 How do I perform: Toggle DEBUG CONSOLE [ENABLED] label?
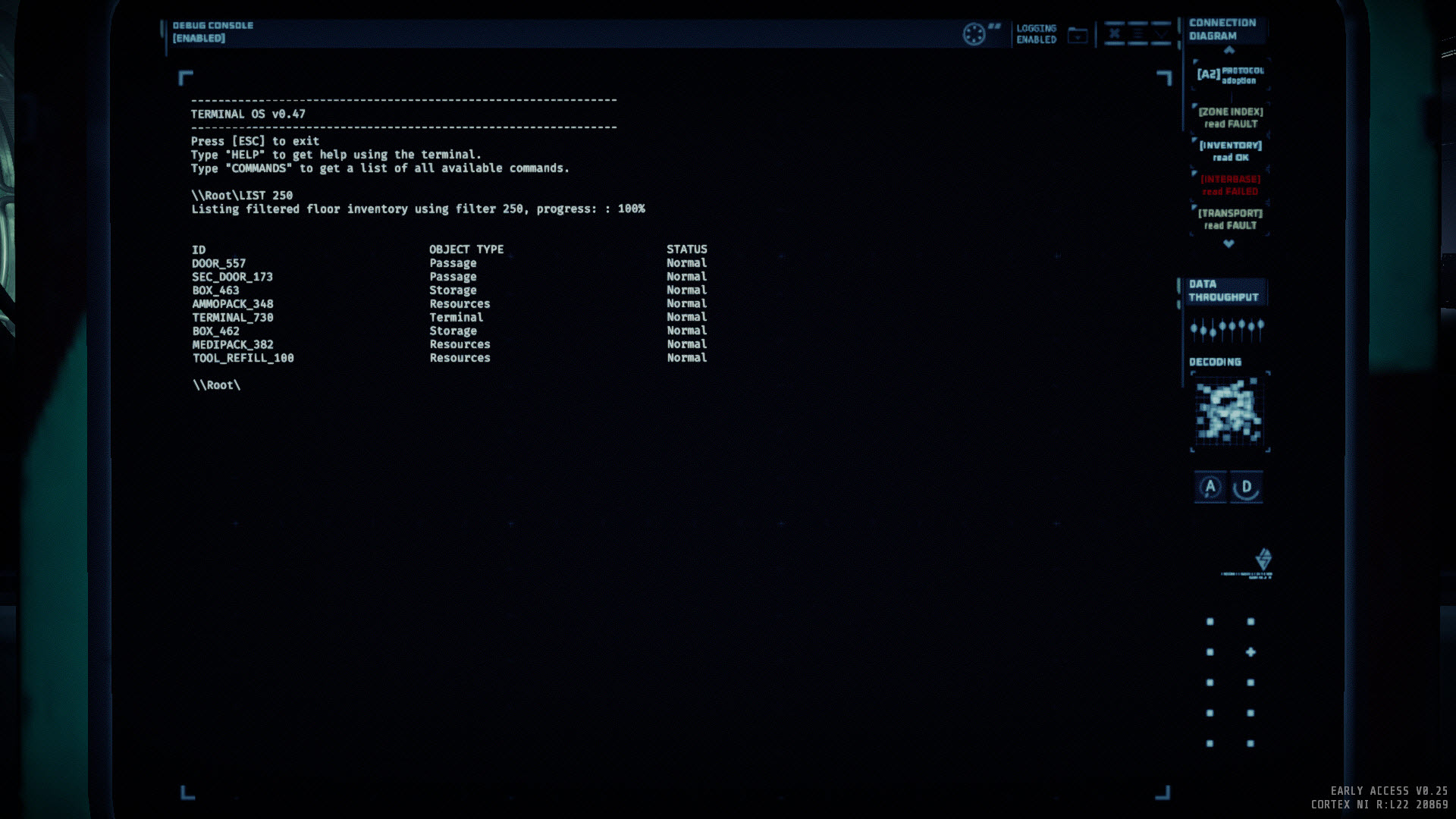(212, 32)
